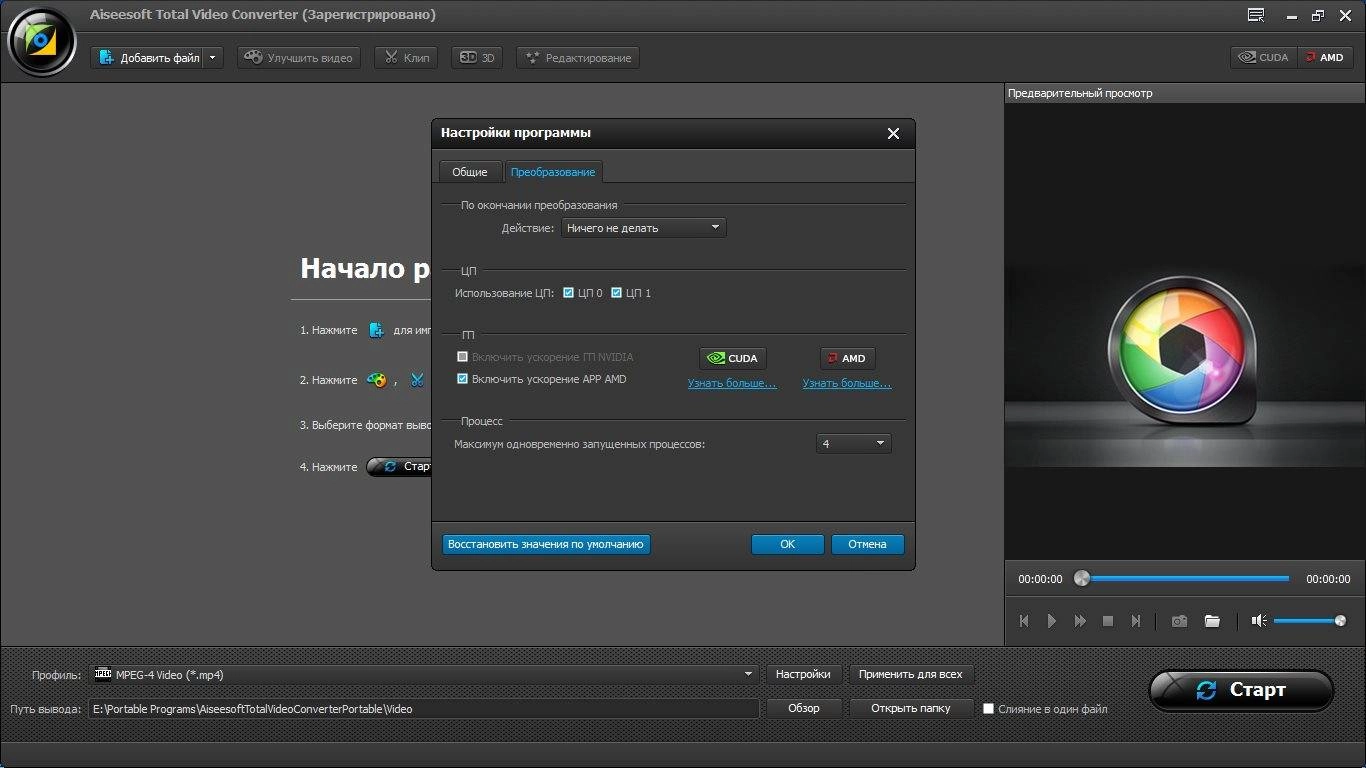This screenshot has width=1366, height=768.
Task: Click add file icon in step 1 instructions
Action: (x=376, y=330)
